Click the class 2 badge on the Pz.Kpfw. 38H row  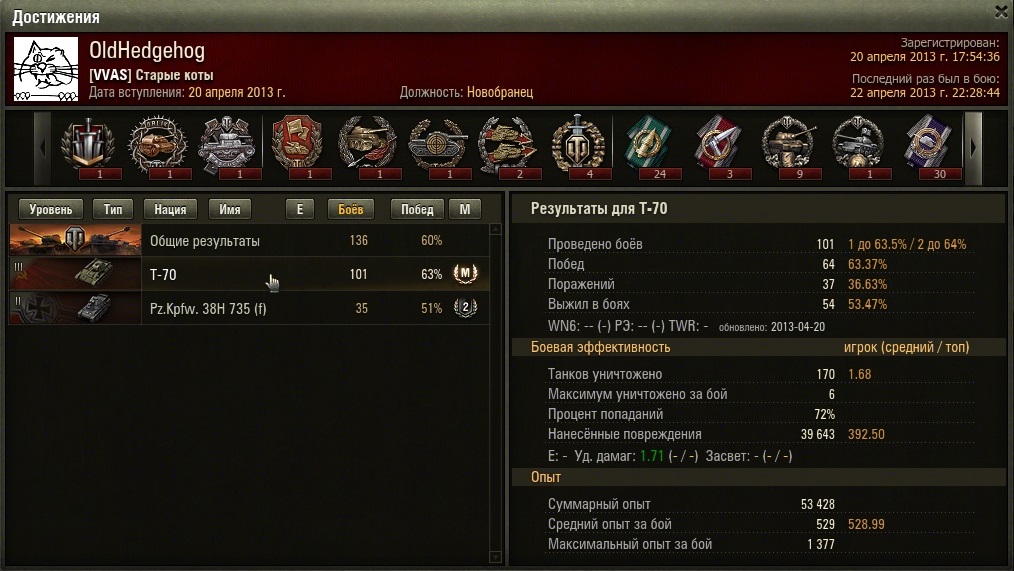point(465,308)
